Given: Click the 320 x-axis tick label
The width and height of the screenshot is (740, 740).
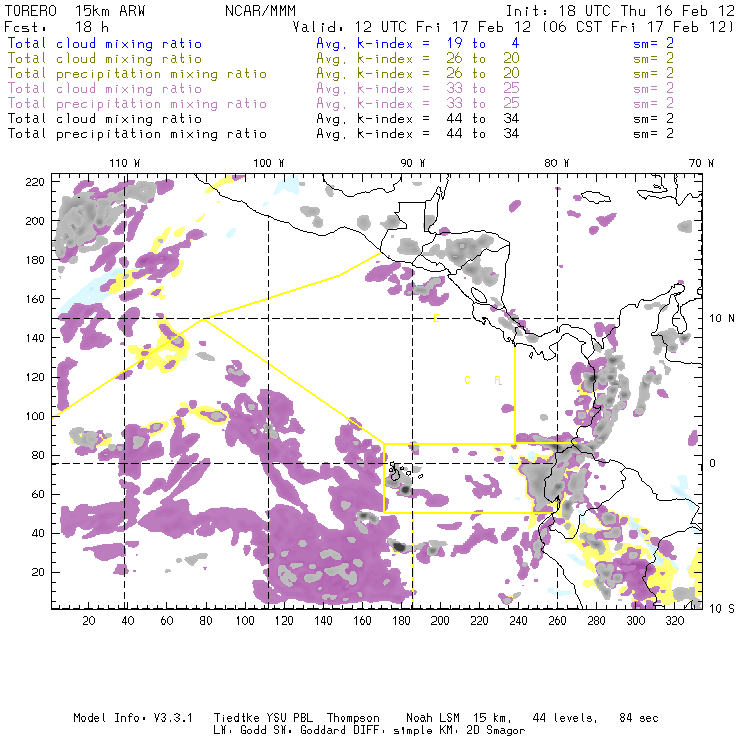Looking at the screenshot, I should [x=675, y=622].
